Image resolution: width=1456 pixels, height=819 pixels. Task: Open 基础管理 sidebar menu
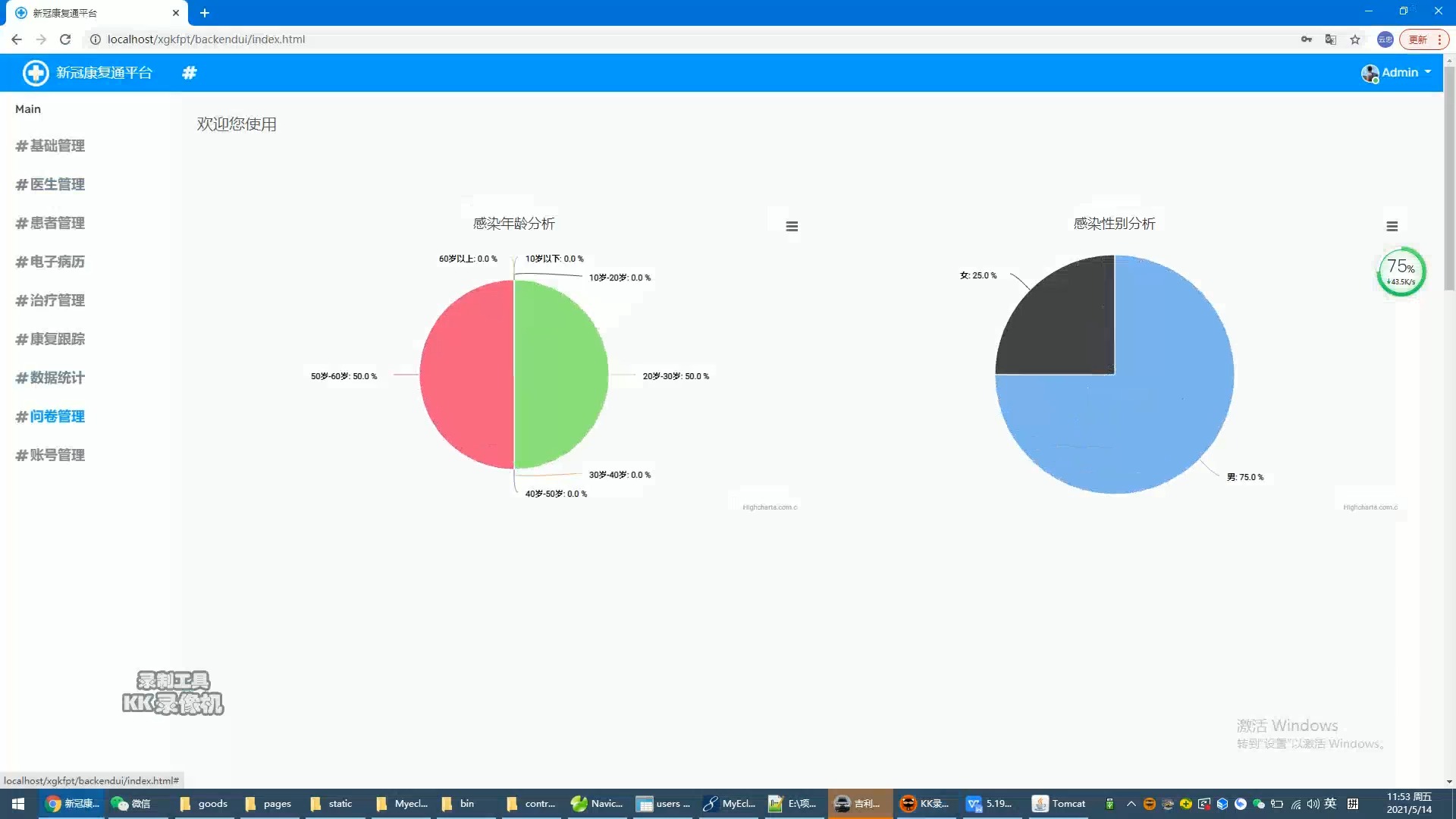pos(50,146)
